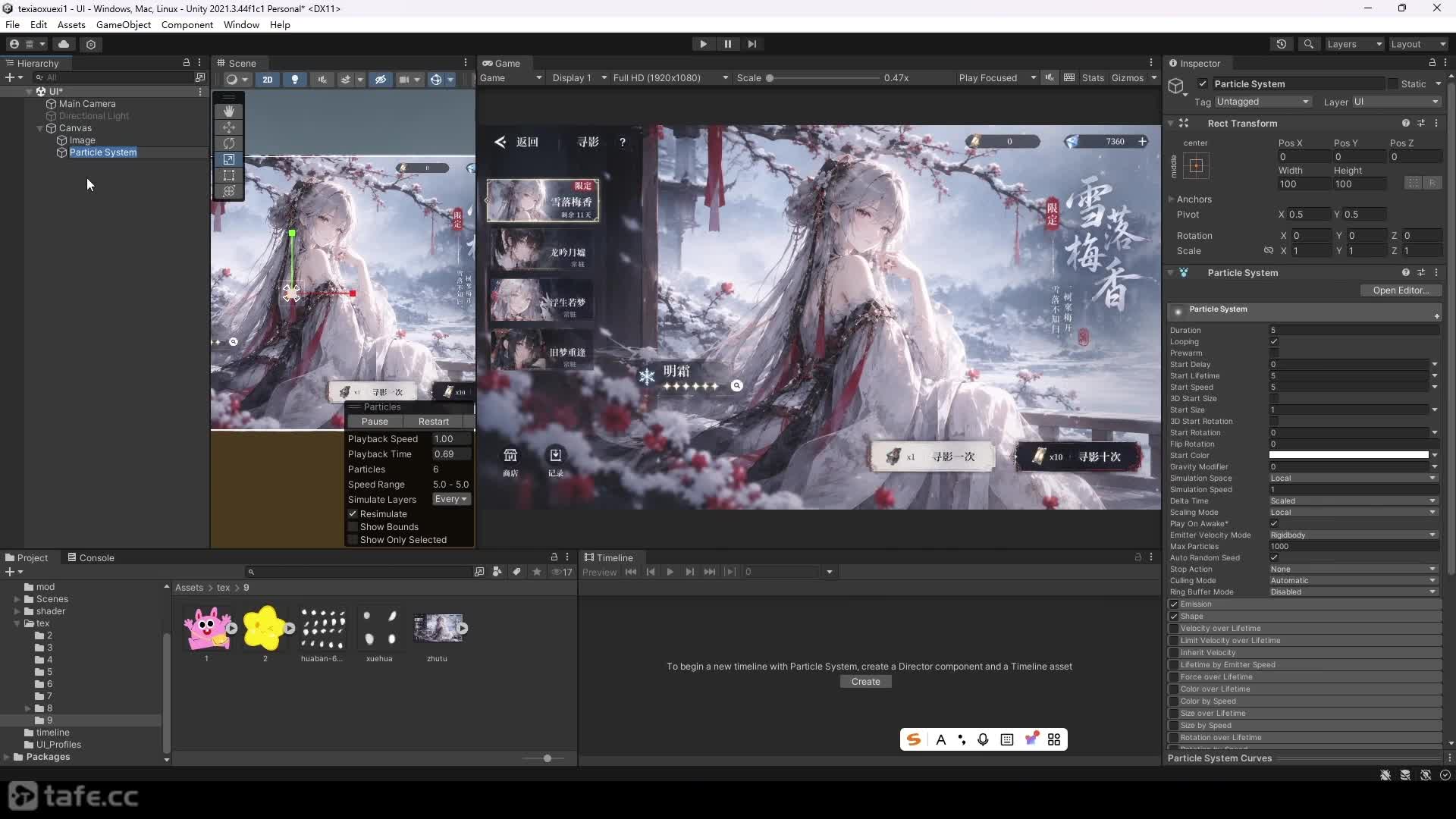
Task: Select the Scale tool in Scene overlay
Action: click(x=229, y=159)
